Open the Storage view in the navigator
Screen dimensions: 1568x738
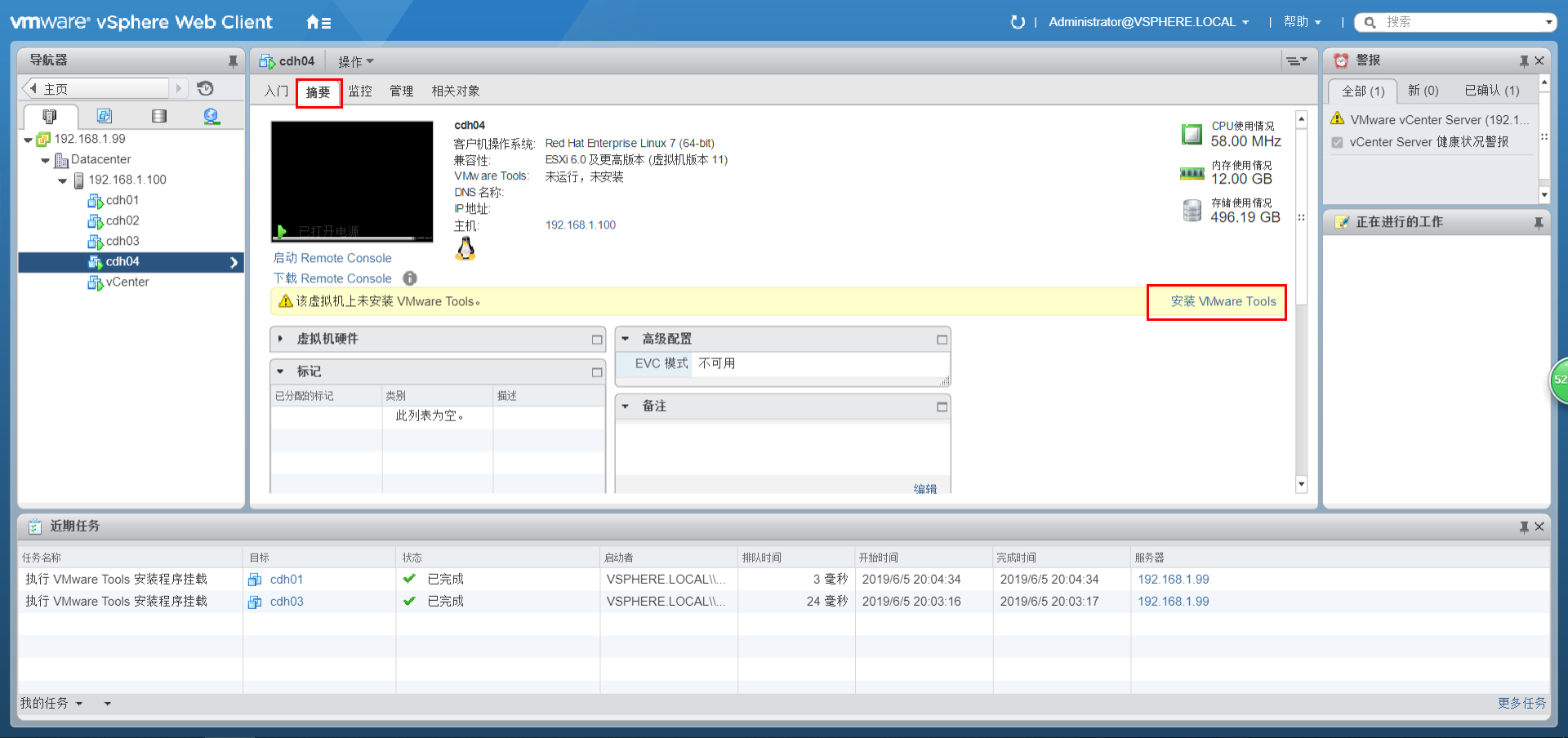pos(158,116)
